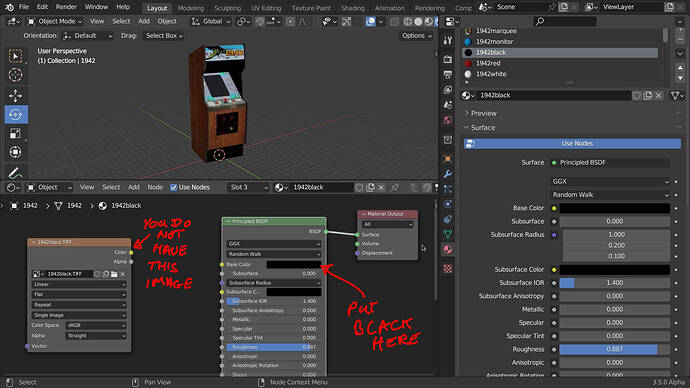Switch to material preview shading
The height and width of the screenshot is (388, 690).
tap(428, 21)
